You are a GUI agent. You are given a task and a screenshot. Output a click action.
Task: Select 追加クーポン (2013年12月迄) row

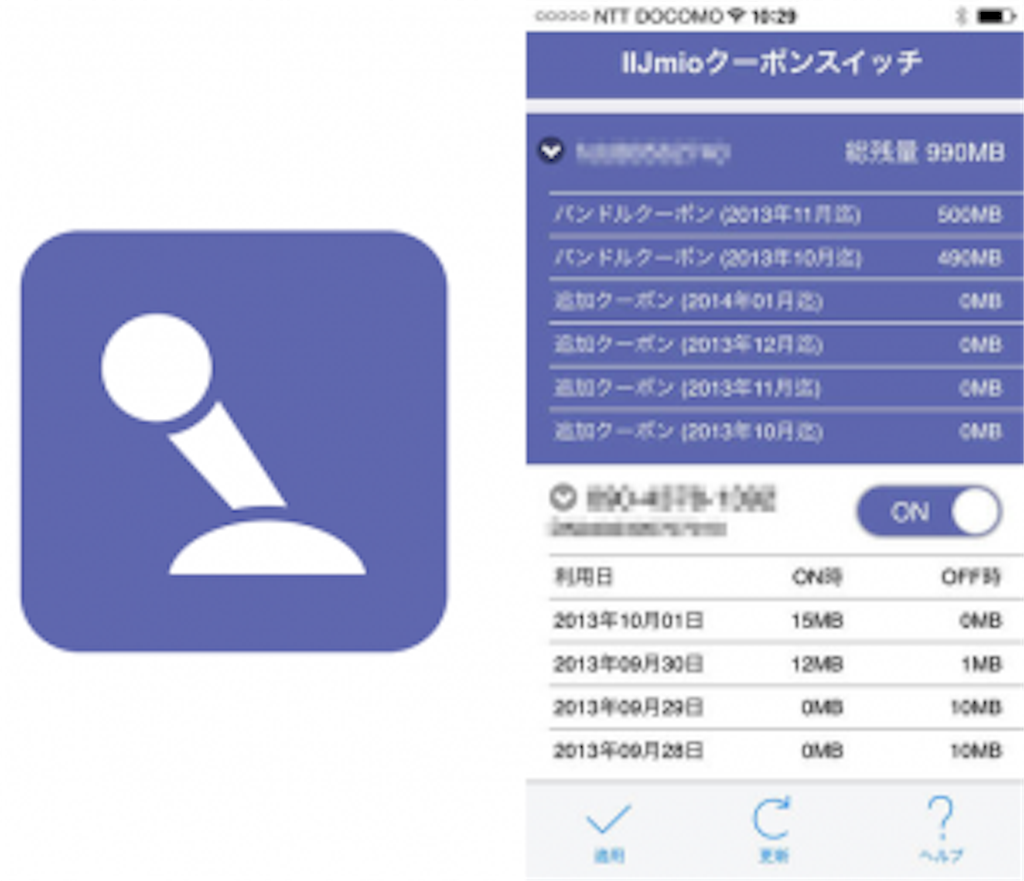point(777,344)
